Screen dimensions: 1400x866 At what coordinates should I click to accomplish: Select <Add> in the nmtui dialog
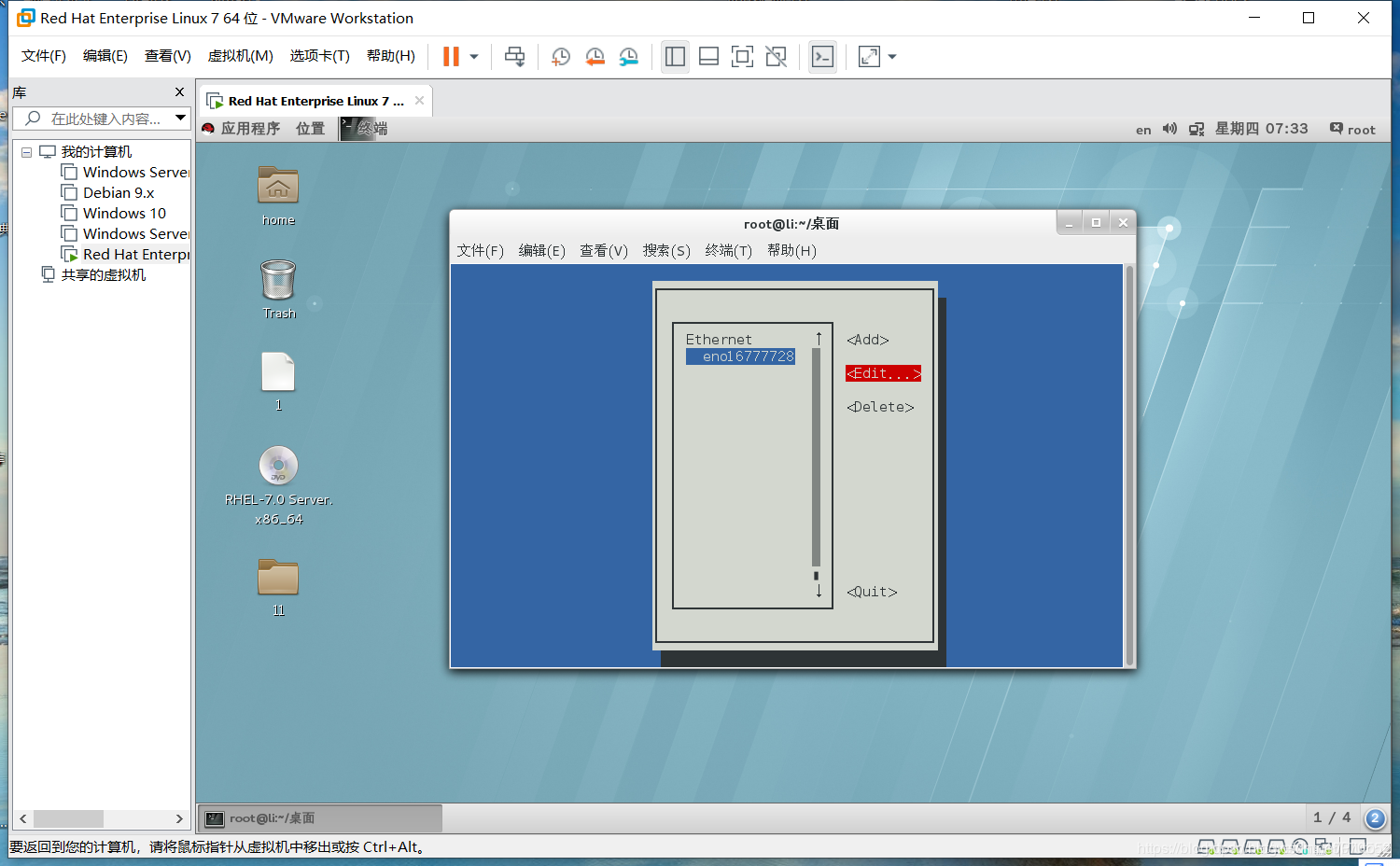pos(868,340)
